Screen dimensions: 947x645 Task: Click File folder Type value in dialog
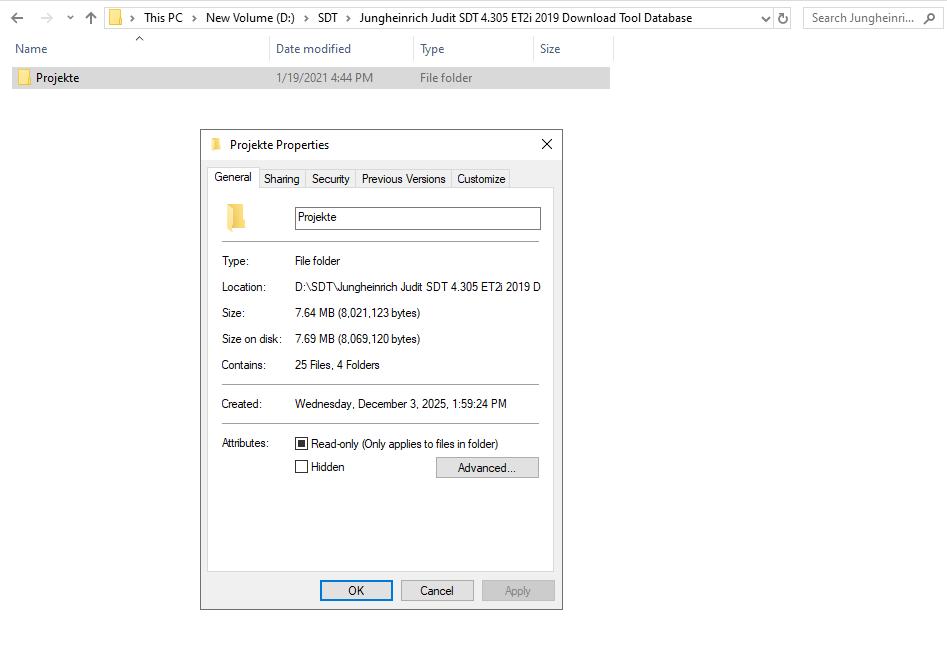[x=317, y=261]
